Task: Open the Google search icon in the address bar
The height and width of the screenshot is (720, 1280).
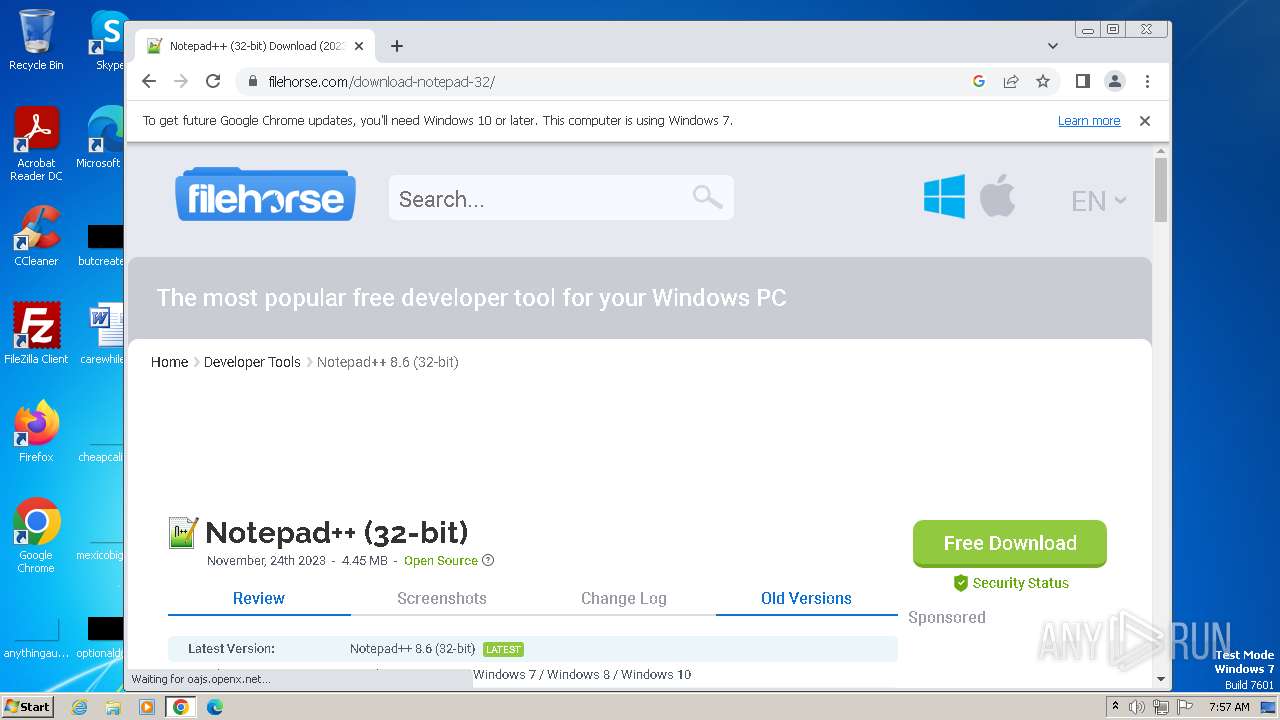Action: [979, 81]
